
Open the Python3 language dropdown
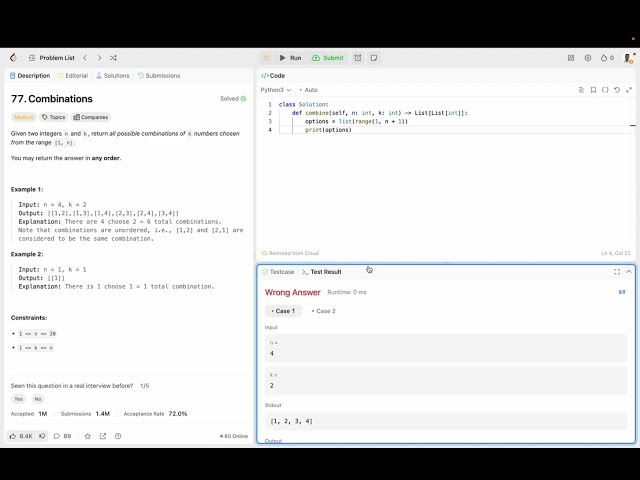[x=276, y=90]
